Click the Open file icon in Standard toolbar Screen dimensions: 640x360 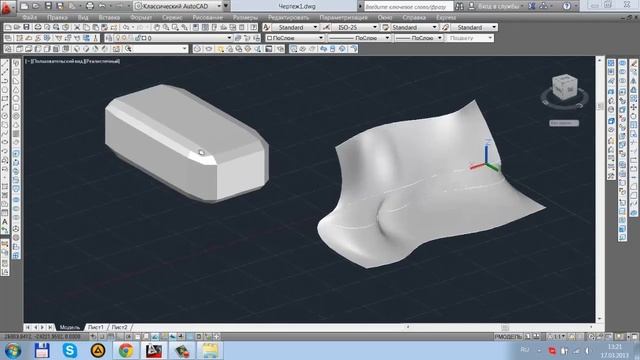tap(17, 27)
